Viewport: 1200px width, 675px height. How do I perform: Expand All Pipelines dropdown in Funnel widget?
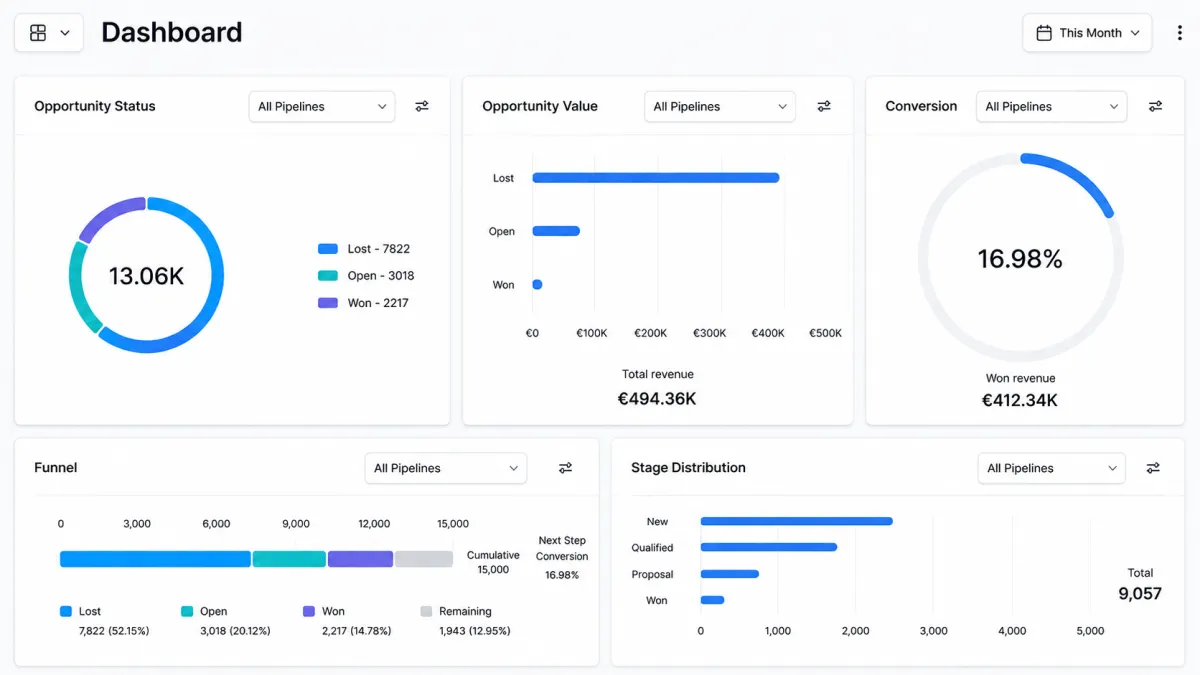pyautogui.click(x=446, y=468)
